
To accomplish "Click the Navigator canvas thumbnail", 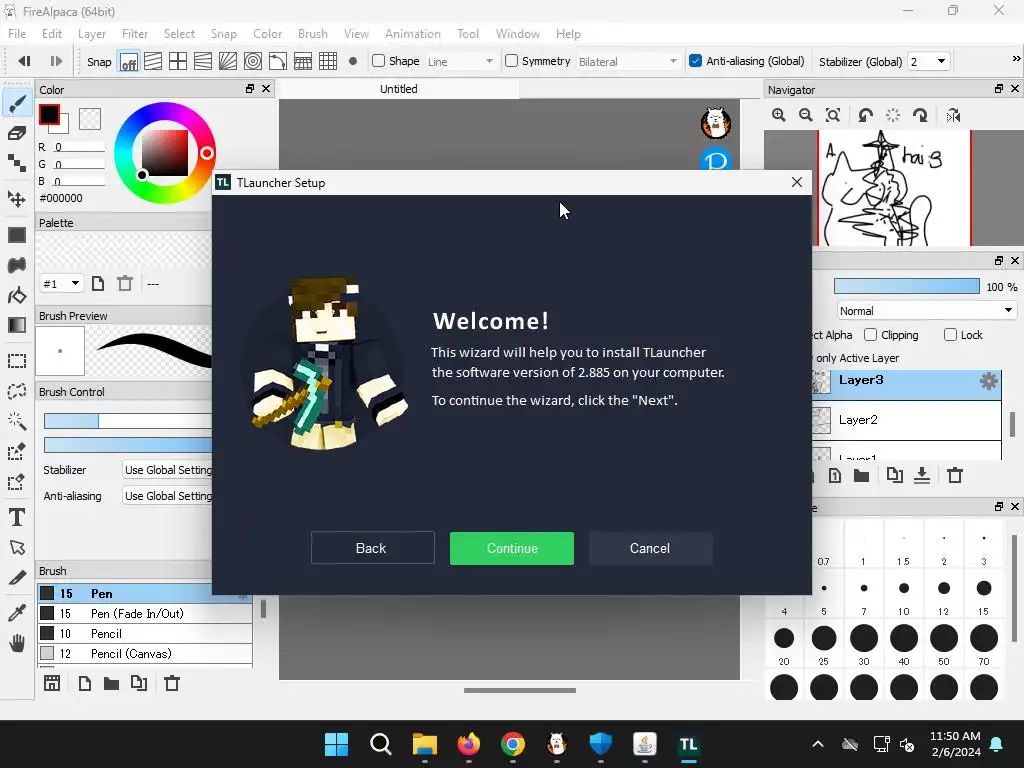I will tap(895, 188).
